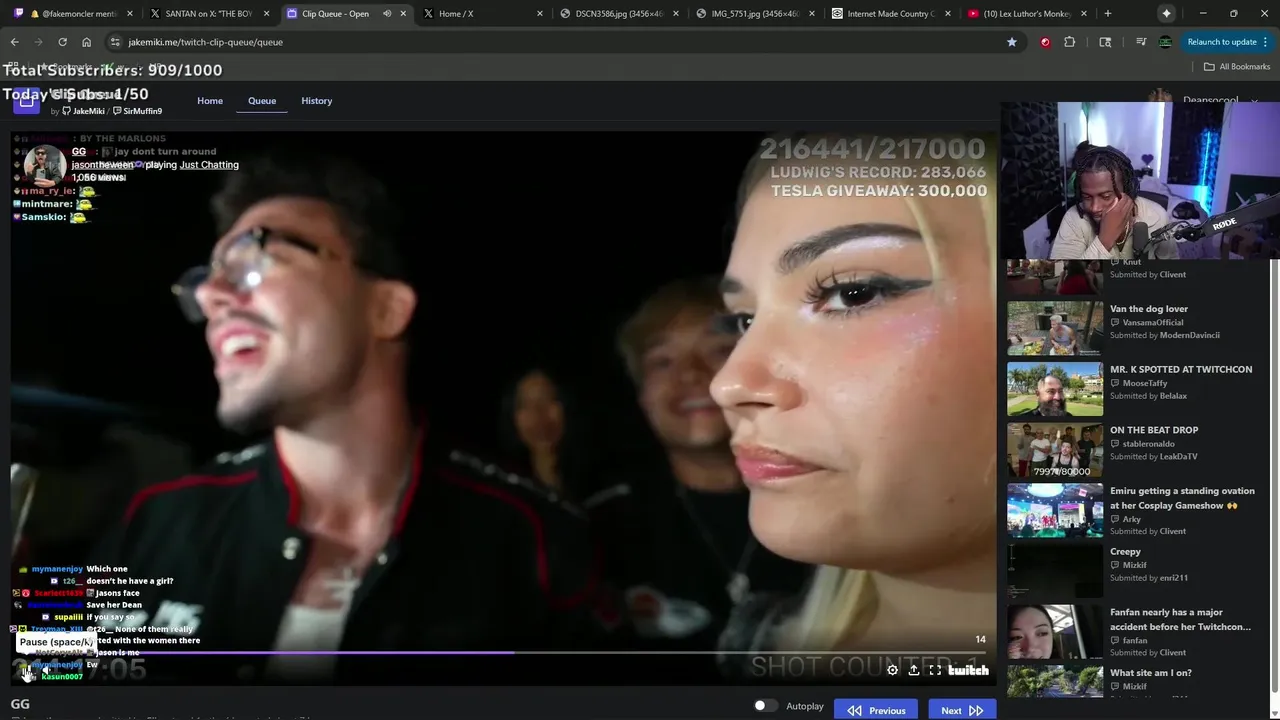1280x720 pixels.
Task: Open the Twitch player settings gear
Action: click(x=893, y=670)
